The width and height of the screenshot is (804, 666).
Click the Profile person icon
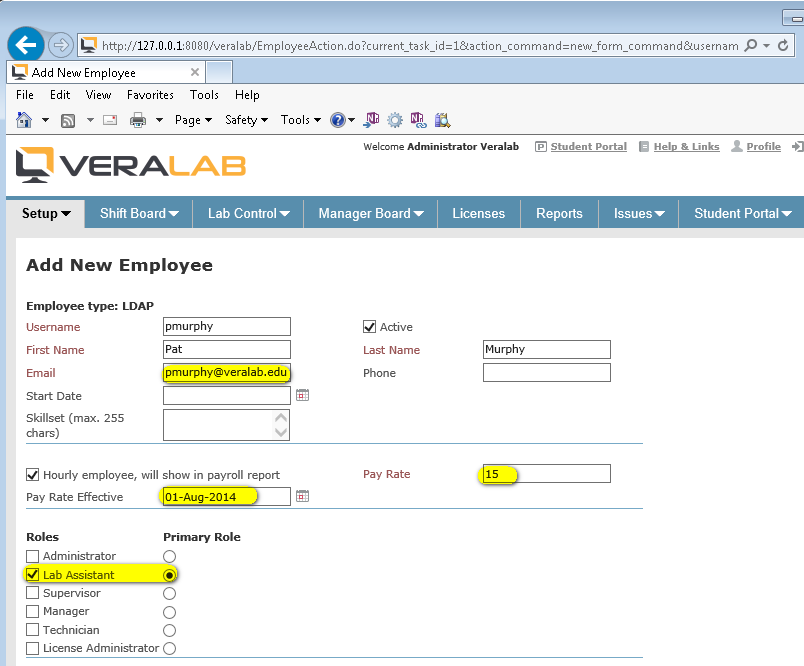click(737, 146)
